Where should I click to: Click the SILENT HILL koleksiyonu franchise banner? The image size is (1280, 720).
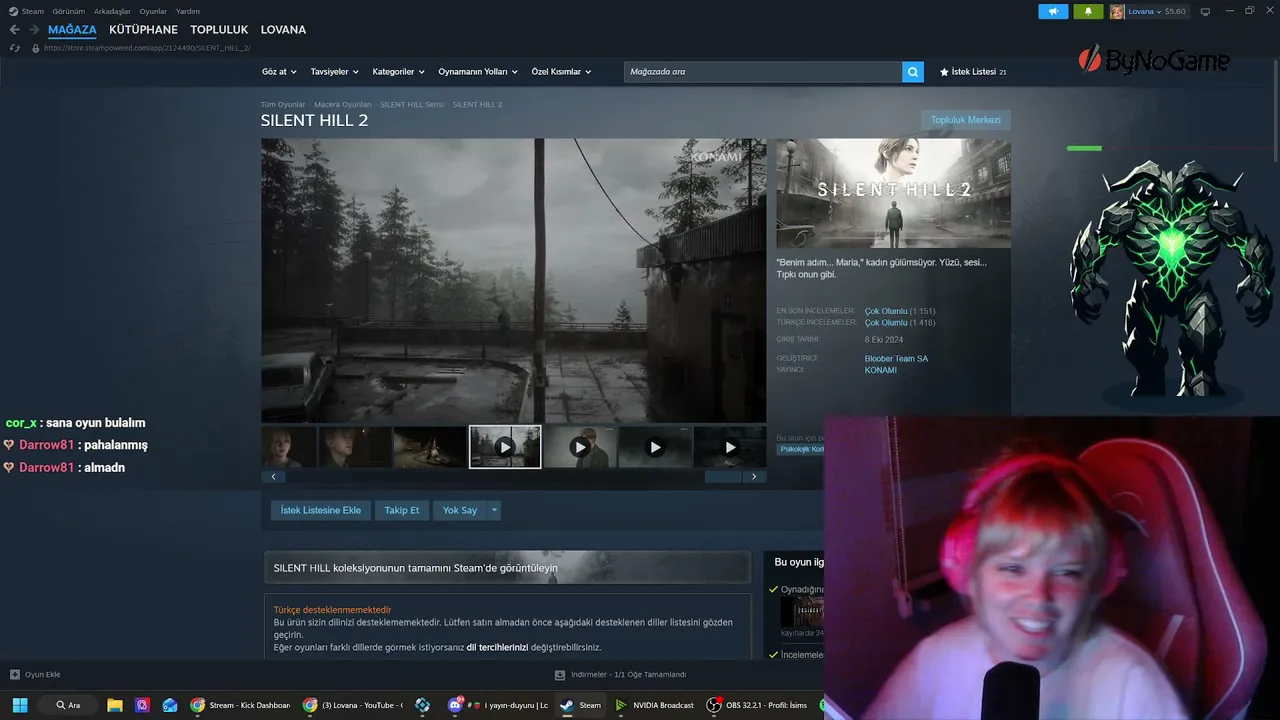coord(507,567)
